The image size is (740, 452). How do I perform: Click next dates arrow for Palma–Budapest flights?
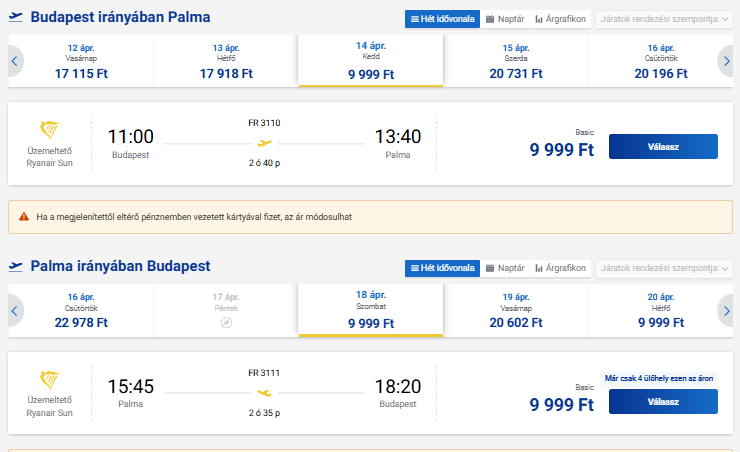coord(725,311)
